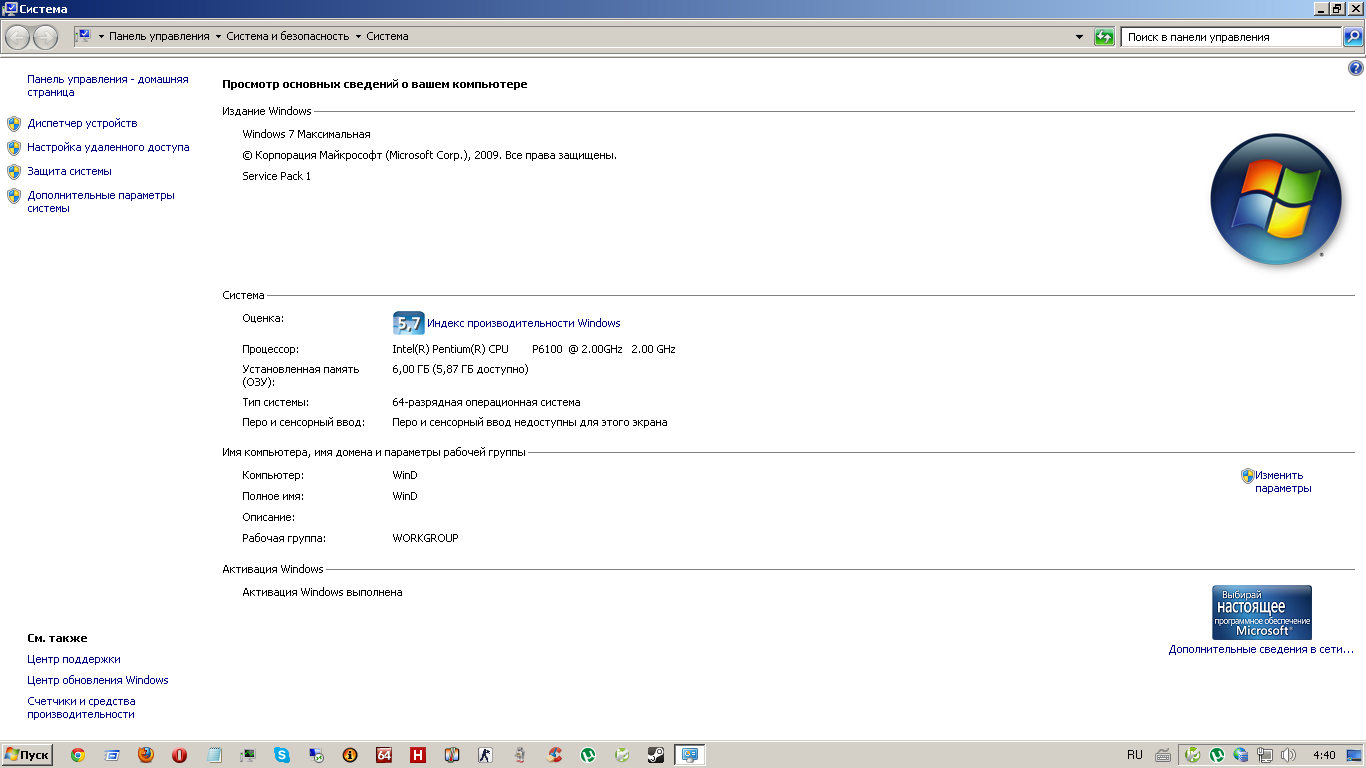This screenshot has width=1366, height=768.
Task: Open the address bar history dropdown arrow
Action: pyautogui.click(x=1079, y=37)
